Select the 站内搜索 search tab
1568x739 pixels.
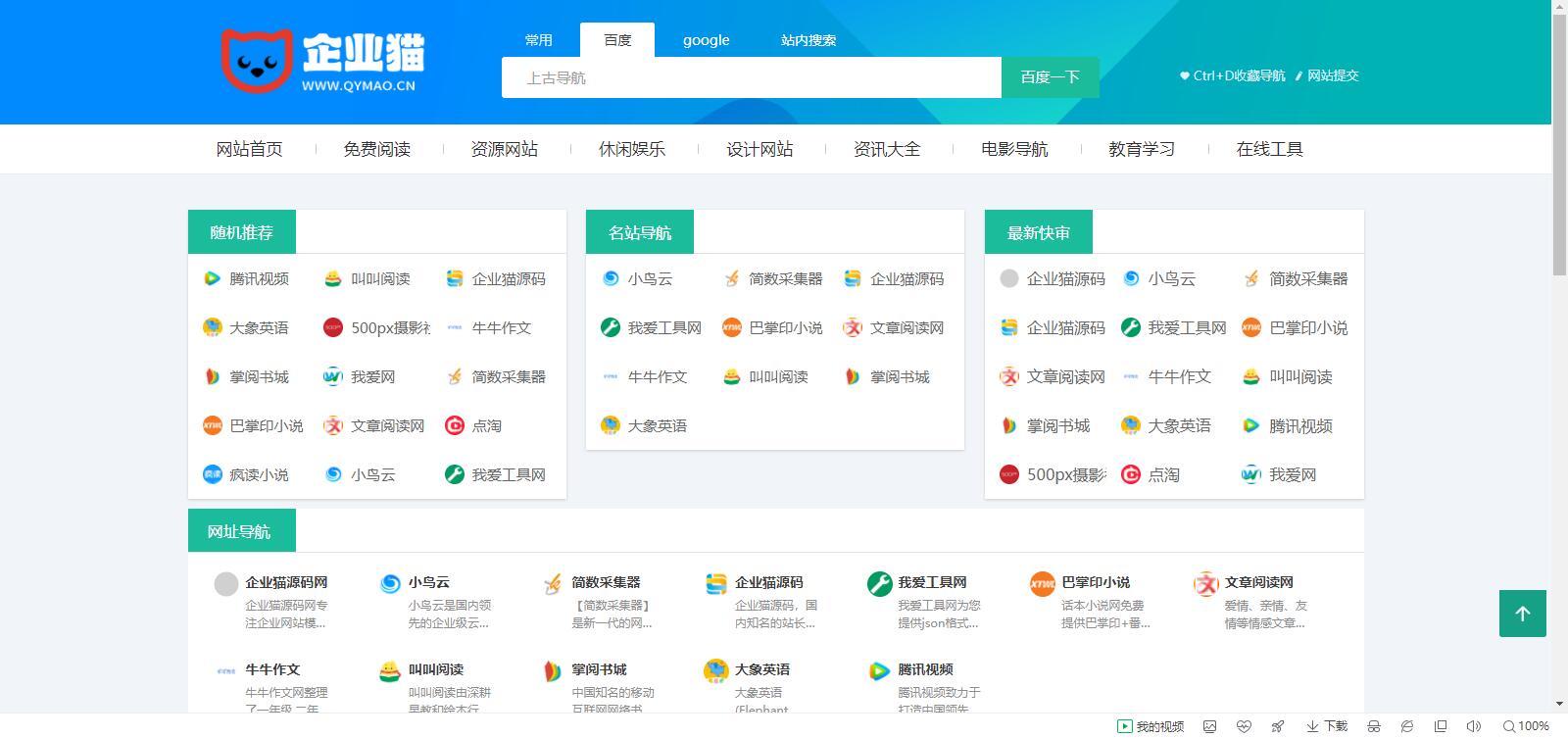pos(808,40)
